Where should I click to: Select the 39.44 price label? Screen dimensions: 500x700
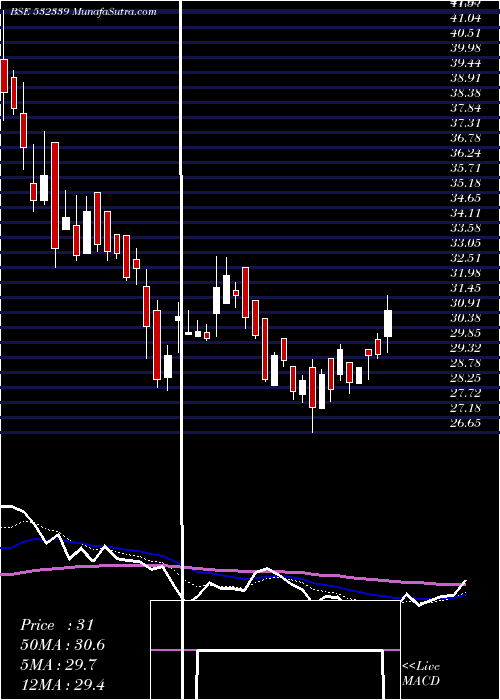click(x=465, y=63)
